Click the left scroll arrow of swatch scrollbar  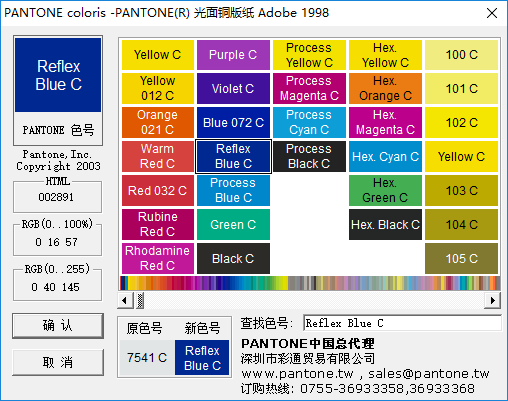click(125, 301)
